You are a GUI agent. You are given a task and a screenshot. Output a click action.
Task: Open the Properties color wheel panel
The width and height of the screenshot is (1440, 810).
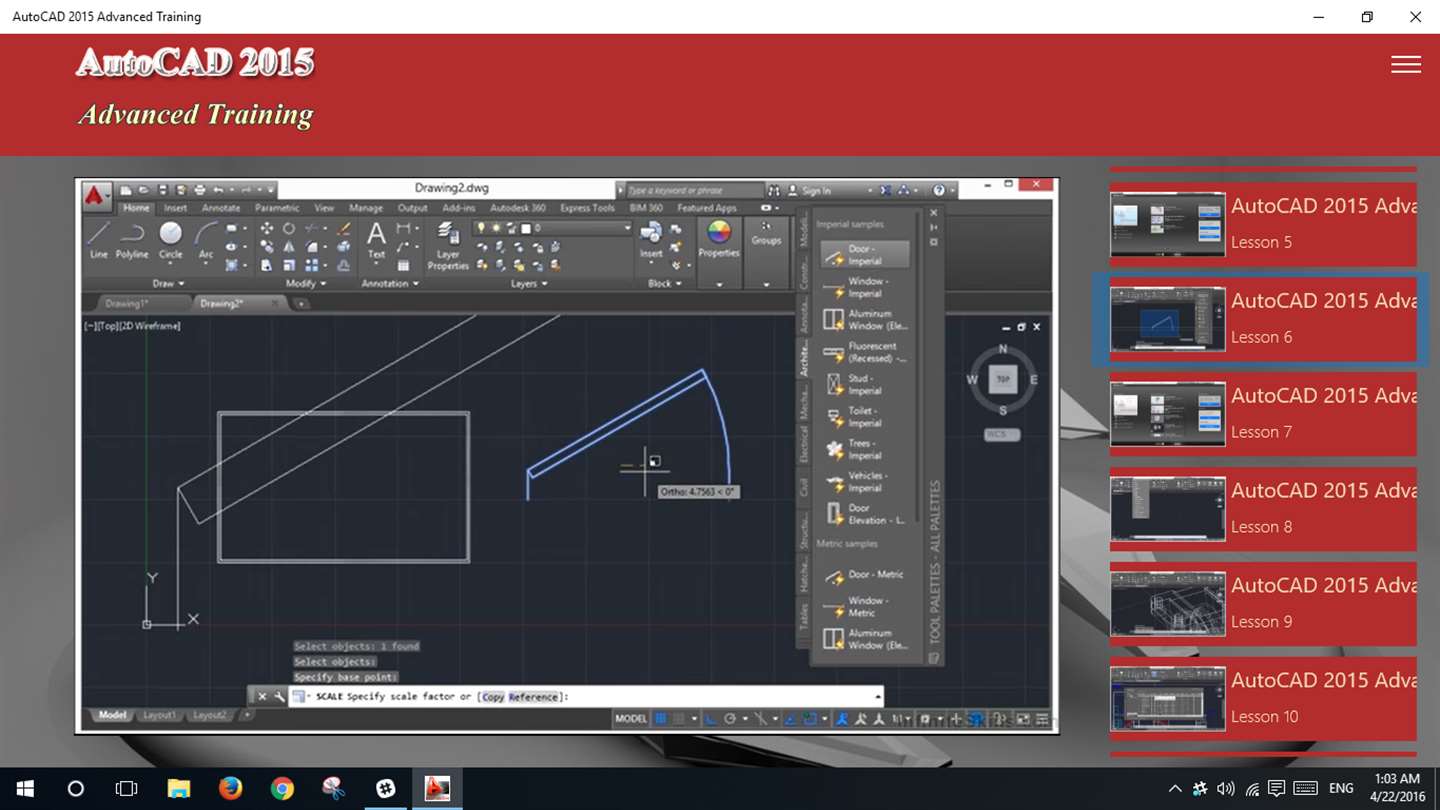[719, 240]
